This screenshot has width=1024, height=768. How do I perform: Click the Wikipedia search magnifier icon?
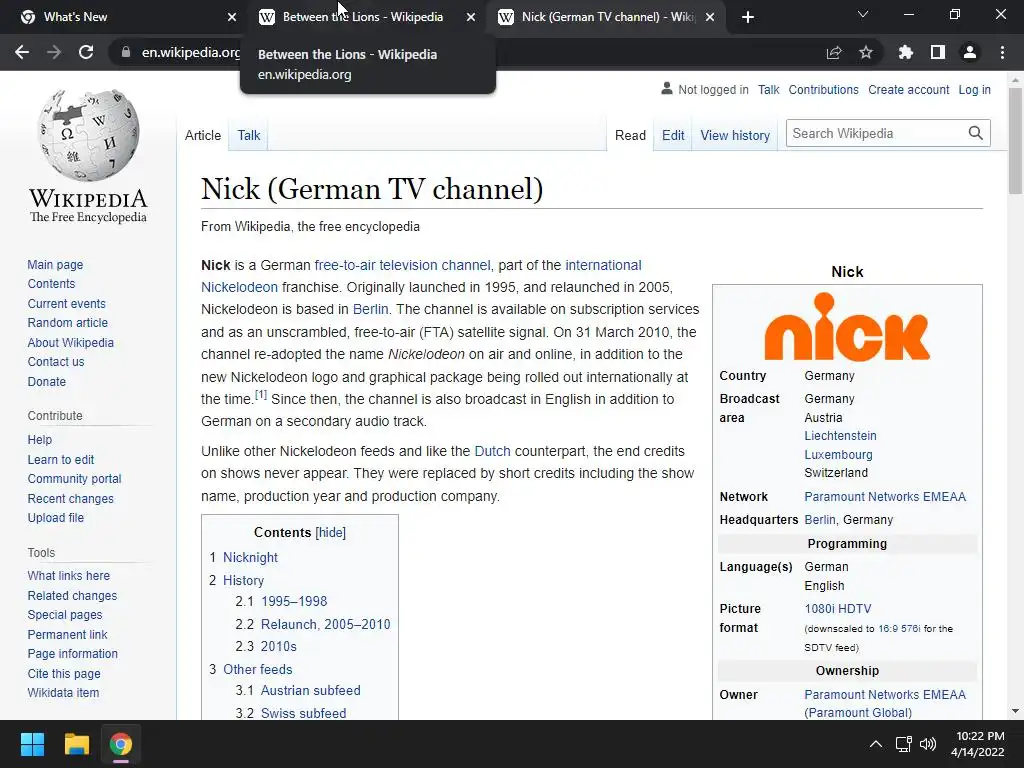point(976,133)
